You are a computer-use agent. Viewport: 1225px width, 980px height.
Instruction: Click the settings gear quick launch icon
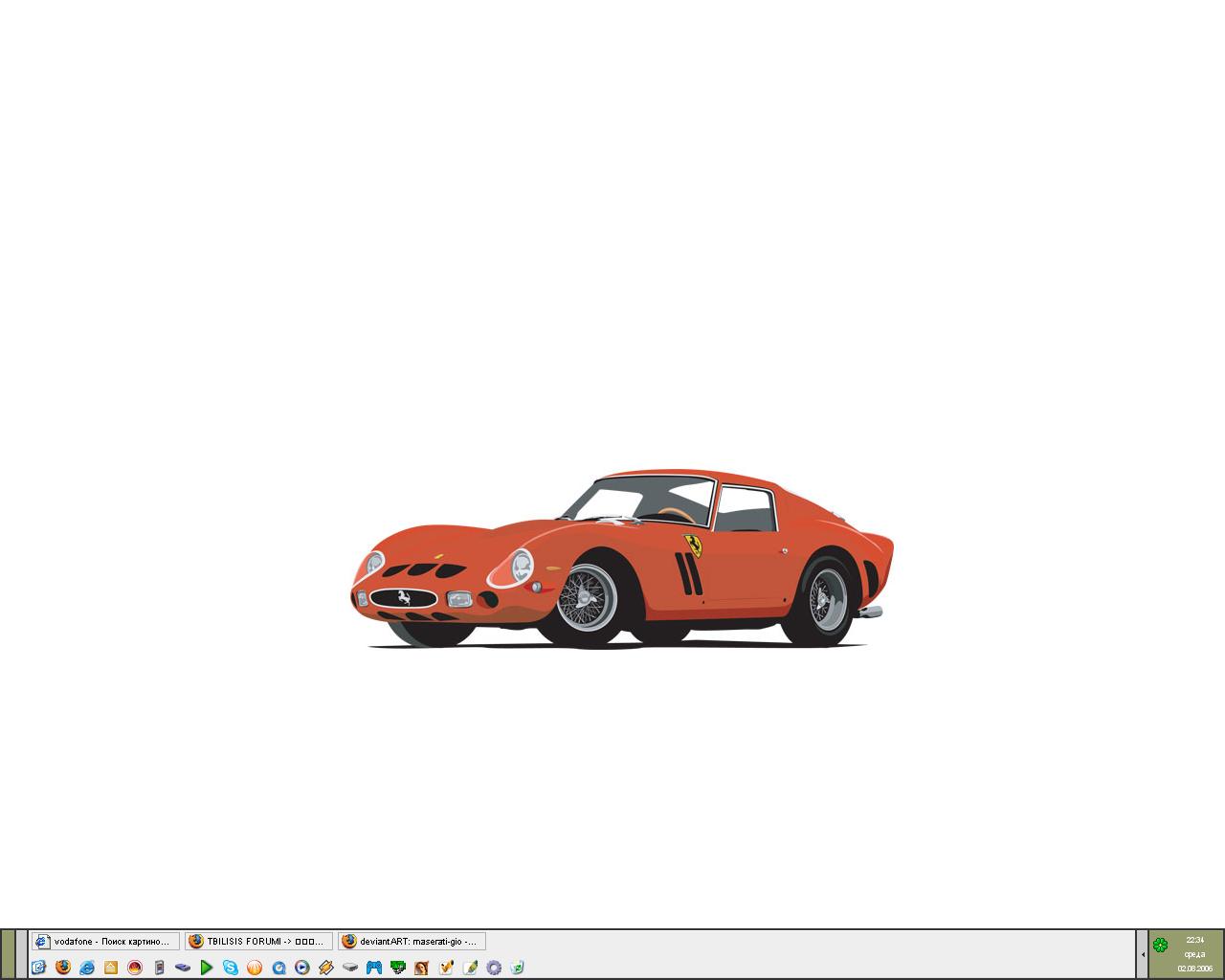click(494, 968)
